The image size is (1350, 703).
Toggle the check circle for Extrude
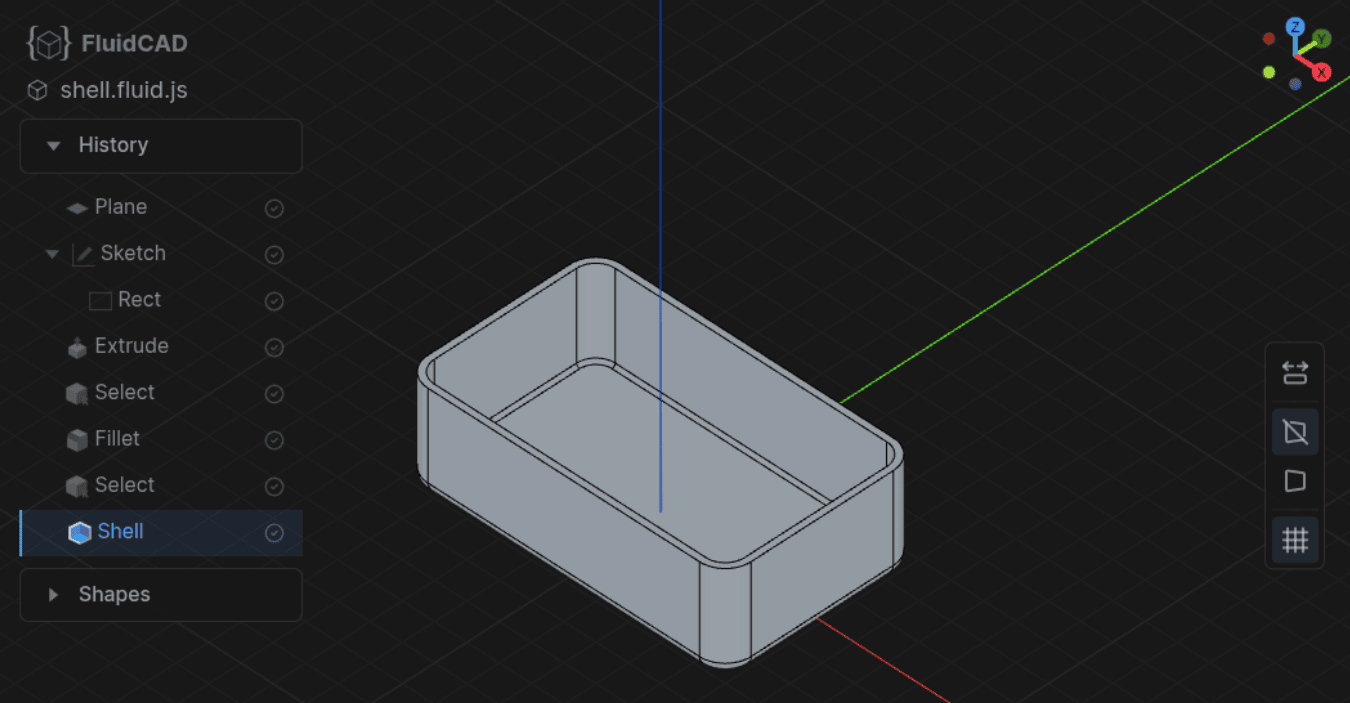(274, 347)
